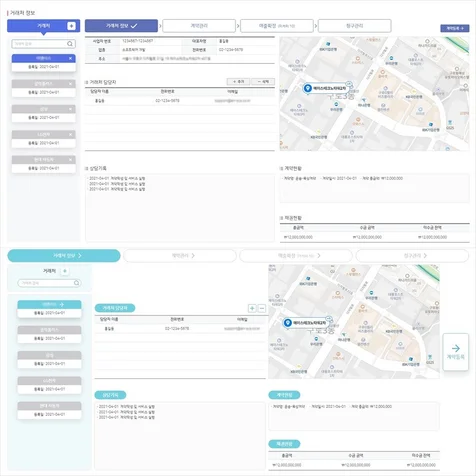Open the 청구관리 tab in the blue layout

355,26
